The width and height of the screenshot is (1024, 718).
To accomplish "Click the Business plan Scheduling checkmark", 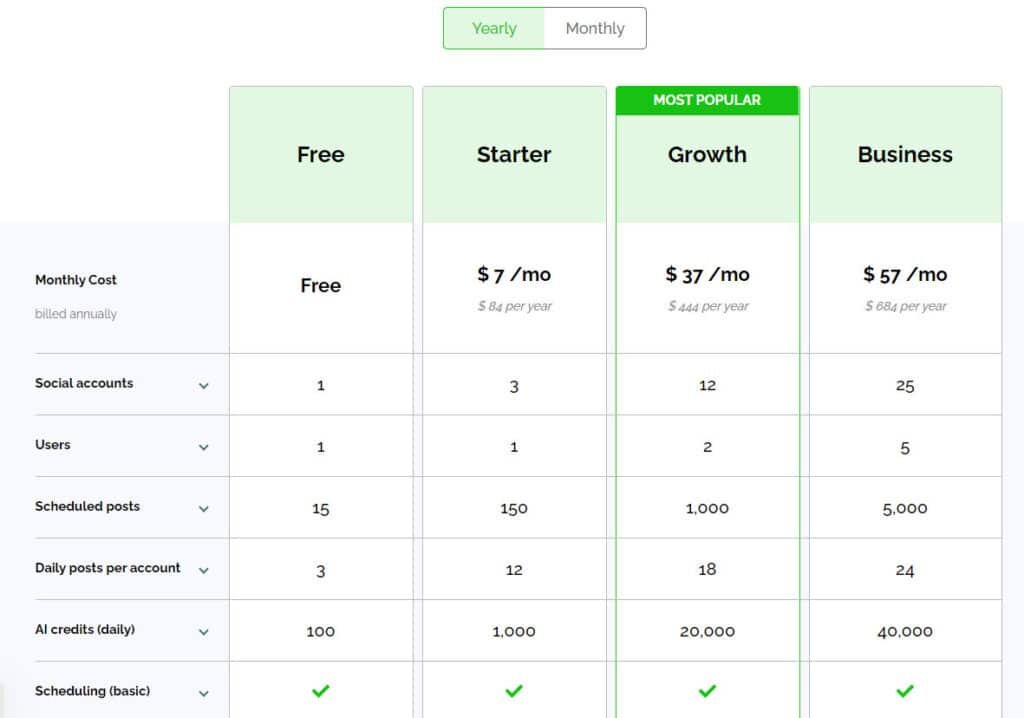I will pos(905,690).
